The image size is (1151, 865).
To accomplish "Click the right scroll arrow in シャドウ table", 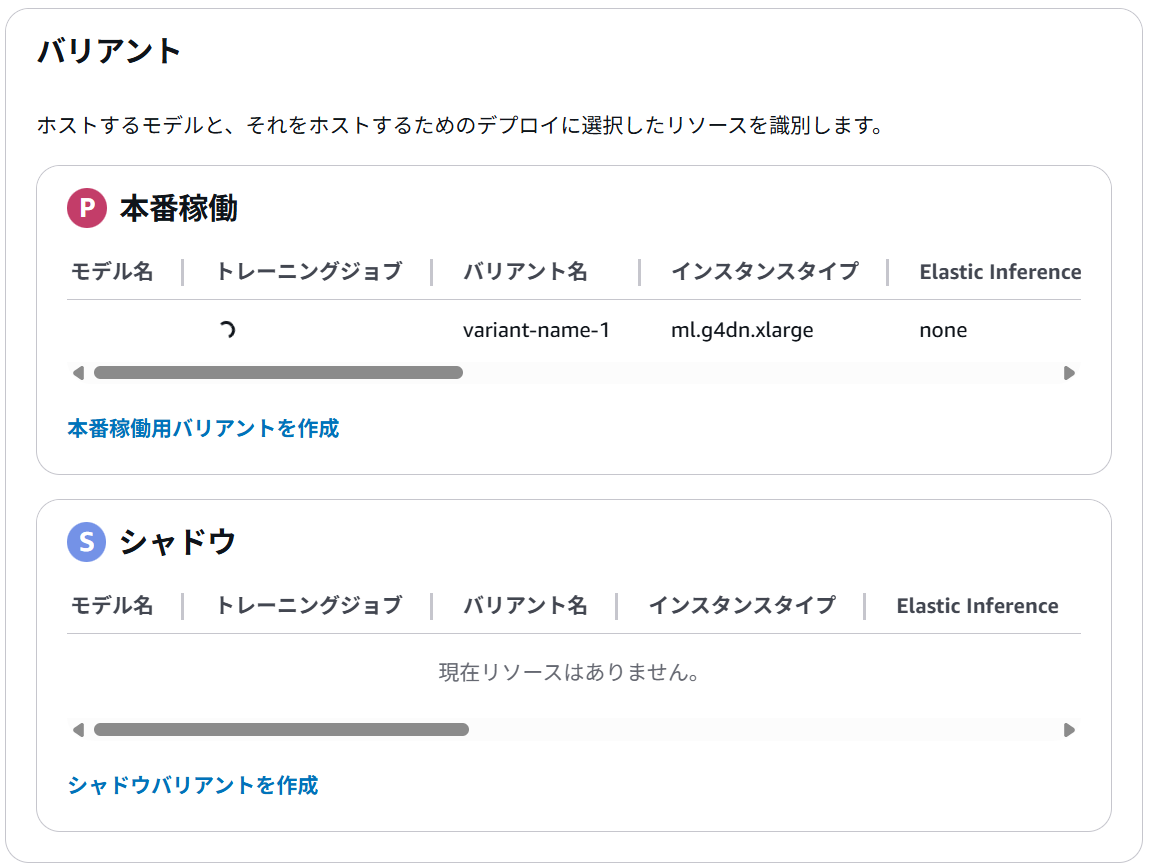I will pos(1069,729).
